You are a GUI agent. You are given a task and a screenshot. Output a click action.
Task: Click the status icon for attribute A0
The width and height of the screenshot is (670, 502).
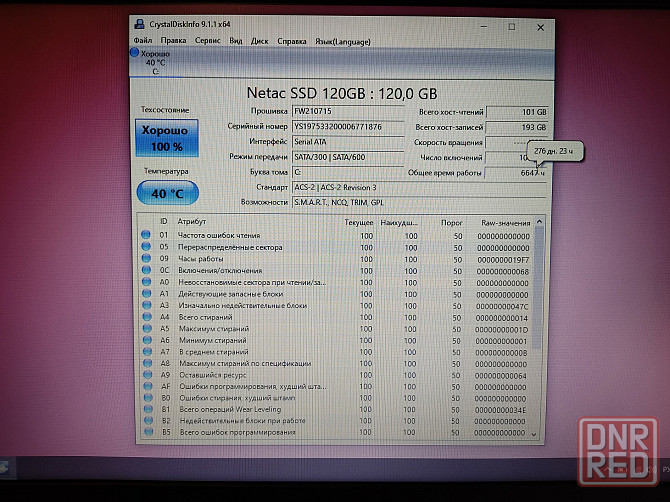(147, 282)
